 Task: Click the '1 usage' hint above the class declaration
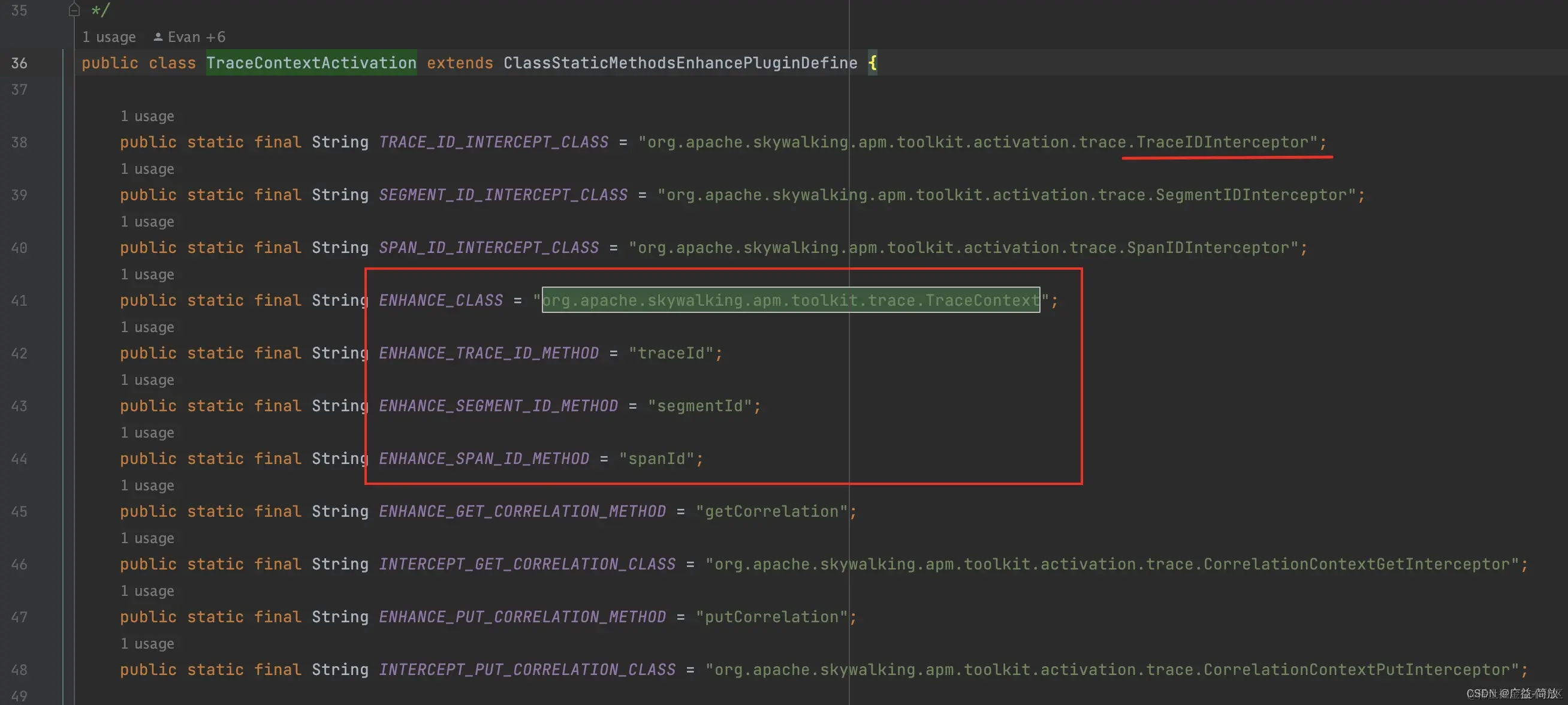109,37
